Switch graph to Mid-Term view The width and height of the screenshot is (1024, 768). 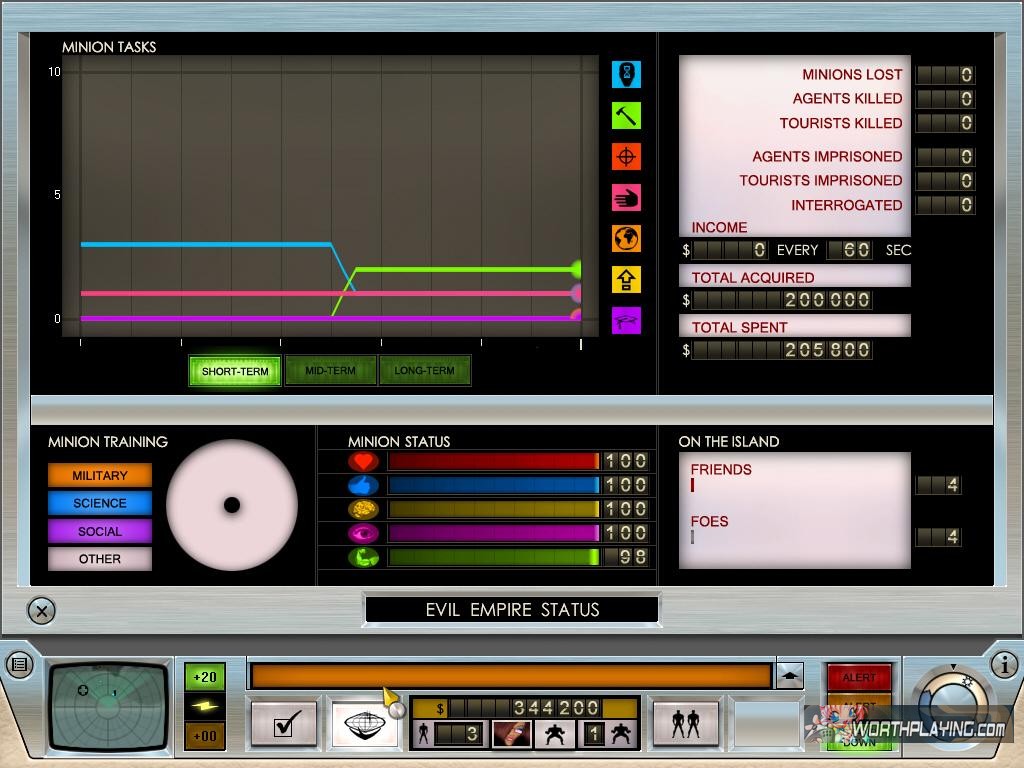coord(330,371)
